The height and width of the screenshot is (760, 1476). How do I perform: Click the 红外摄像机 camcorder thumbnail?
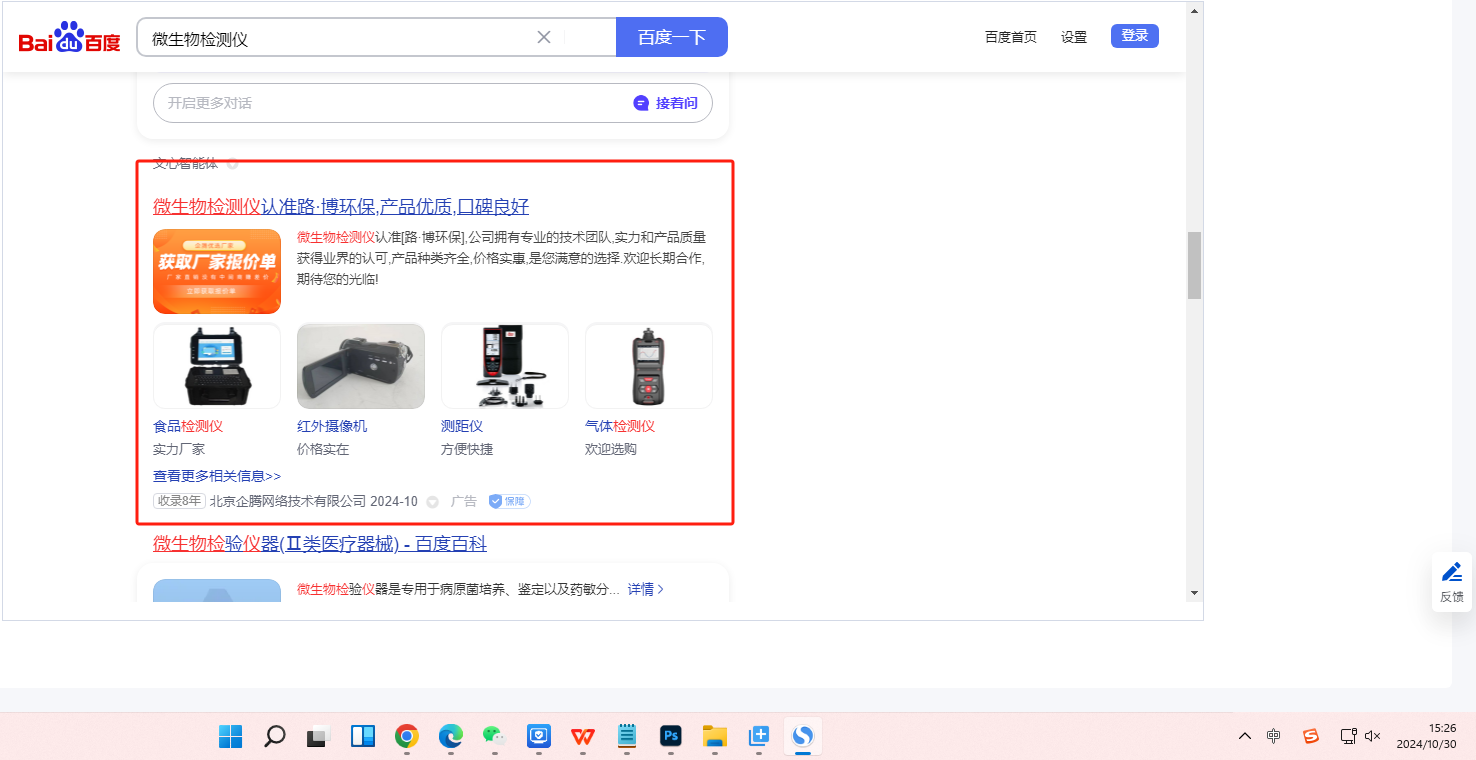point(361,366)
